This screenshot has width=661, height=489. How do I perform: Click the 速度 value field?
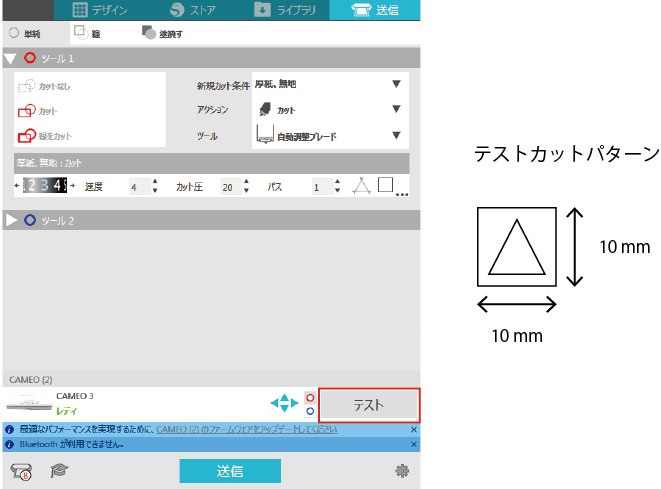(139, 187)
